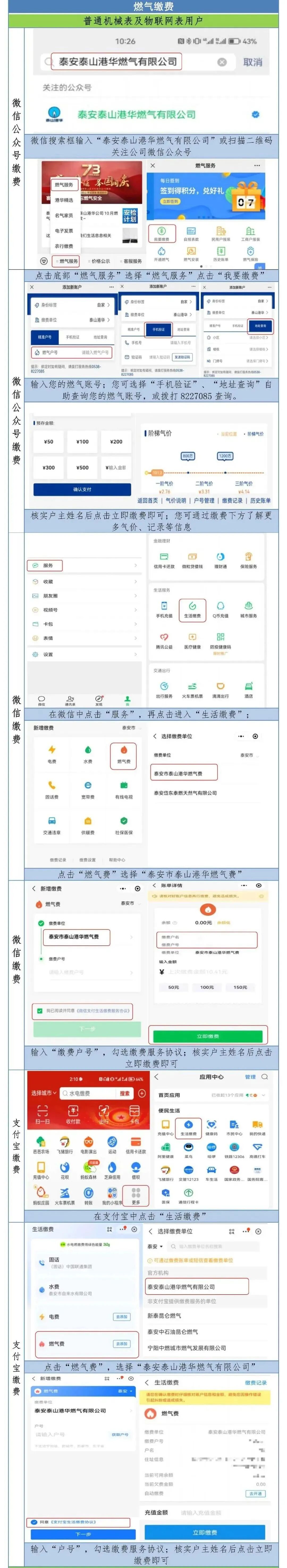Tap the green 立即缴费 button

[x=208, y=1036]
